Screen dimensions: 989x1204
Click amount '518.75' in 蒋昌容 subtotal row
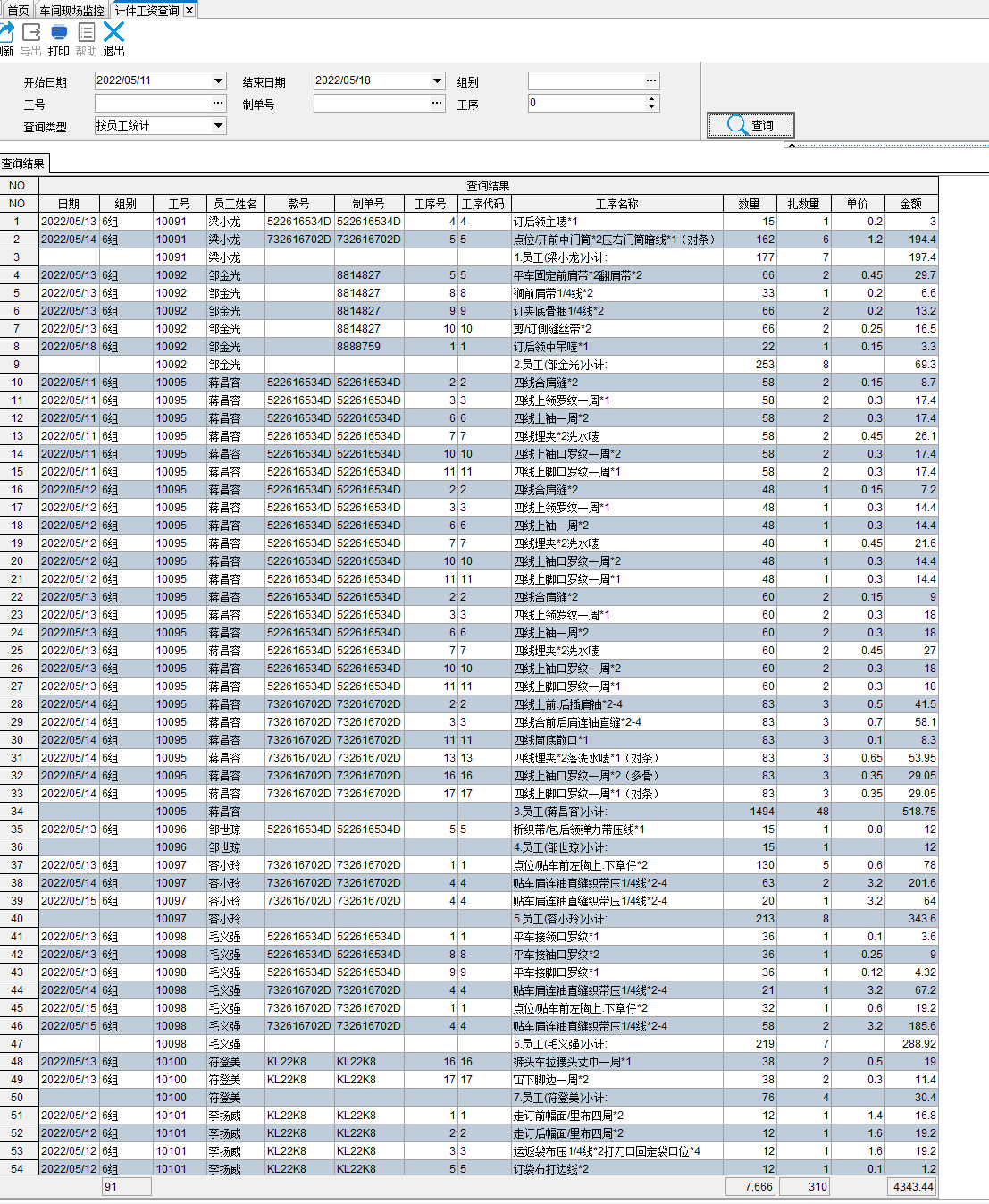(x=911, y=812)
